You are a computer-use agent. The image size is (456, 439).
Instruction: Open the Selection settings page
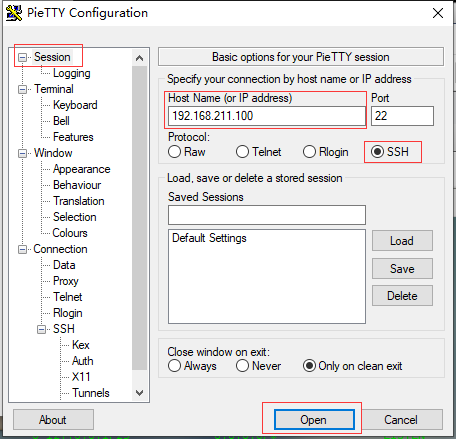[x=75, y=217]
